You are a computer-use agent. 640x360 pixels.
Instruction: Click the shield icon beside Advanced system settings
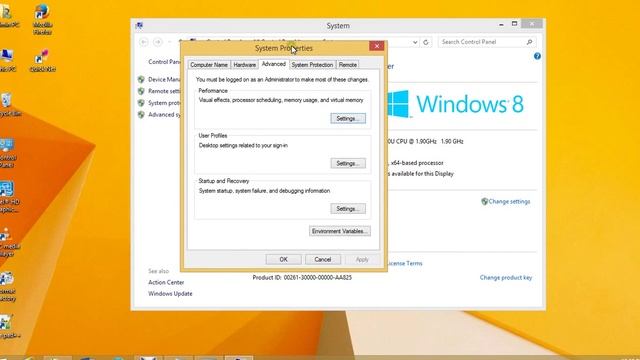point(141,115)
